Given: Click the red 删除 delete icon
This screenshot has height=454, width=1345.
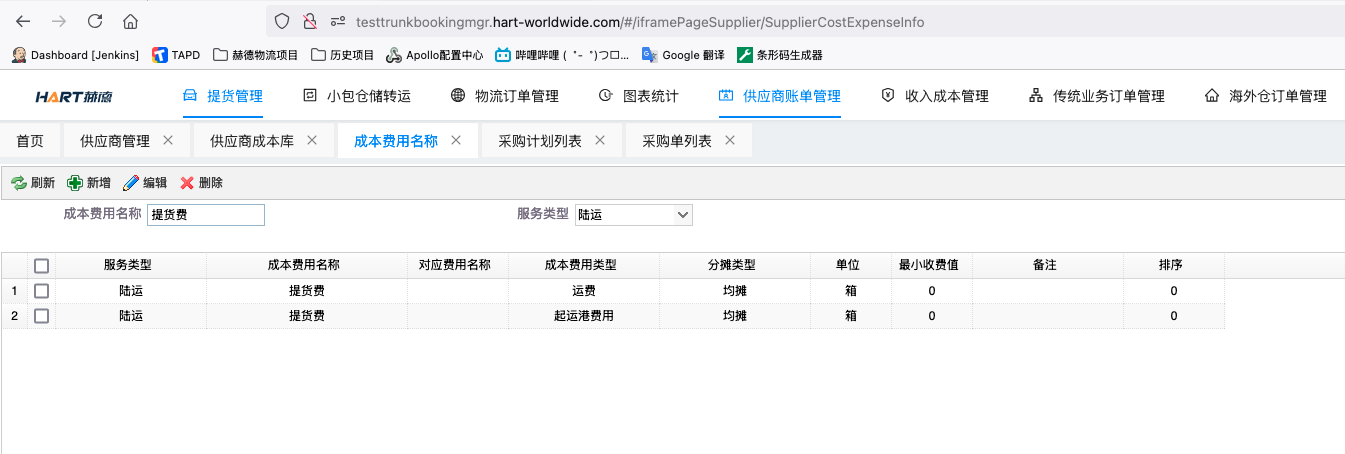Looking at the screenshot, I should [187, 183].
